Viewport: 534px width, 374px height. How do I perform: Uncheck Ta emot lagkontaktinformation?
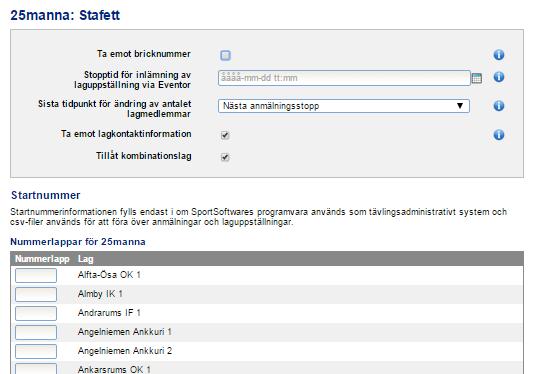tap(225, 135)
